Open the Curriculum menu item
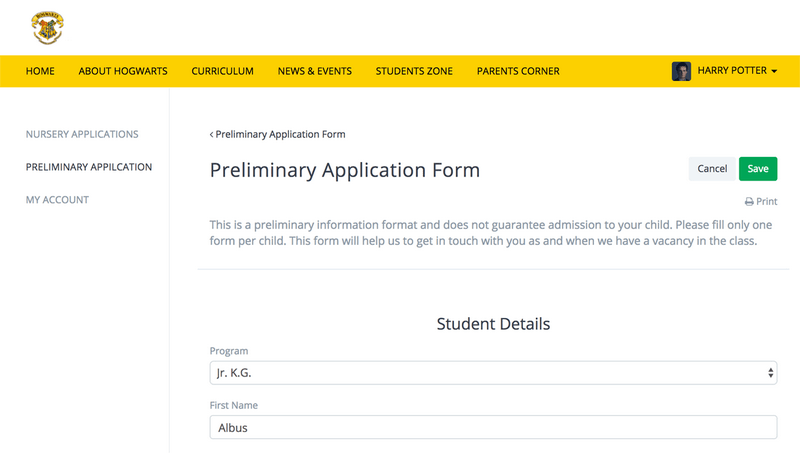 pos(222,71)
